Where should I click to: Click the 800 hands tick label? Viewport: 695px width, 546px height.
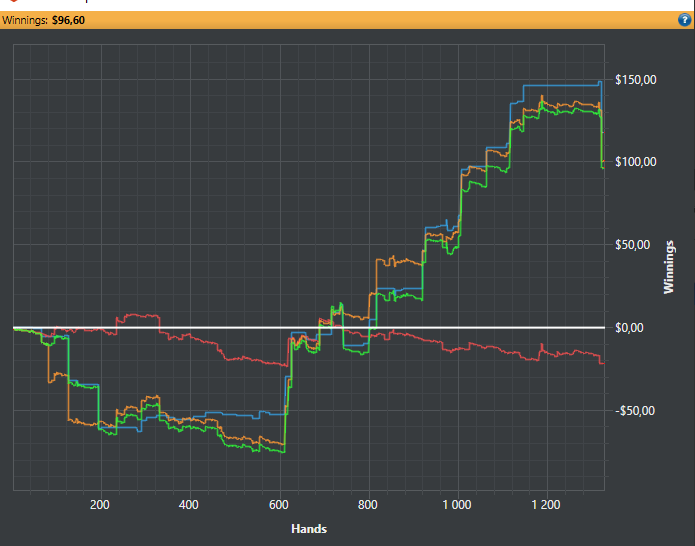368,505
